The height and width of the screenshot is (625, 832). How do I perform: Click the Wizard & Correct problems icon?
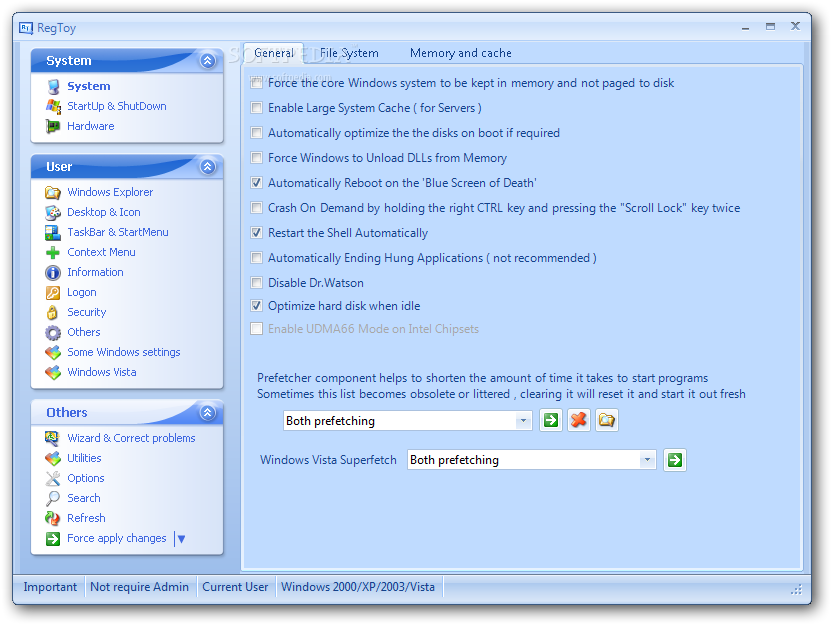[x=53, y=438]
